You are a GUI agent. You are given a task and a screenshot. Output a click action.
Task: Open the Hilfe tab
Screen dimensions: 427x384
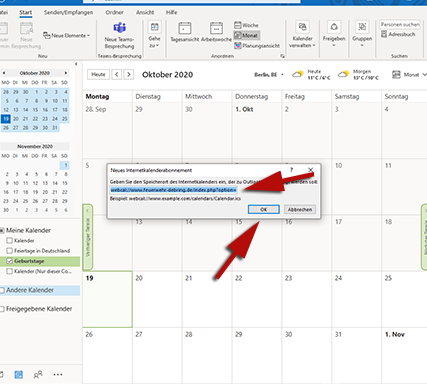[x=171, y=13]
